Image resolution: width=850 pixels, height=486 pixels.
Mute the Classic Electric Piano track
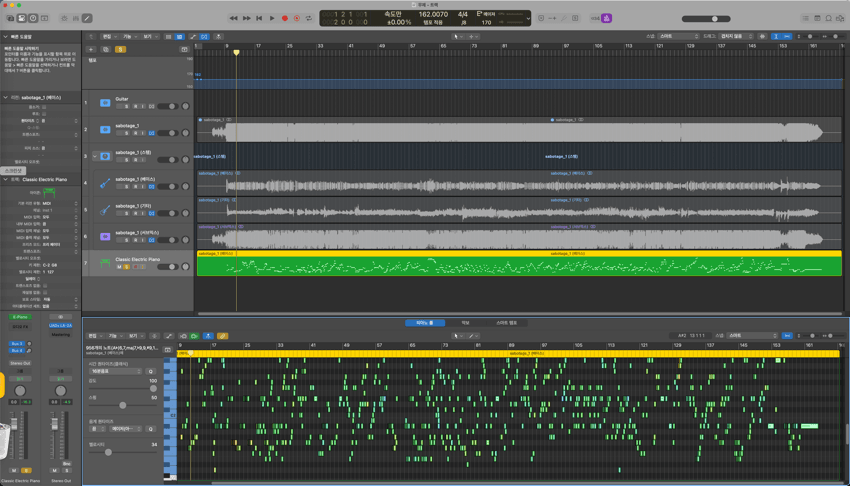[119, 267]
